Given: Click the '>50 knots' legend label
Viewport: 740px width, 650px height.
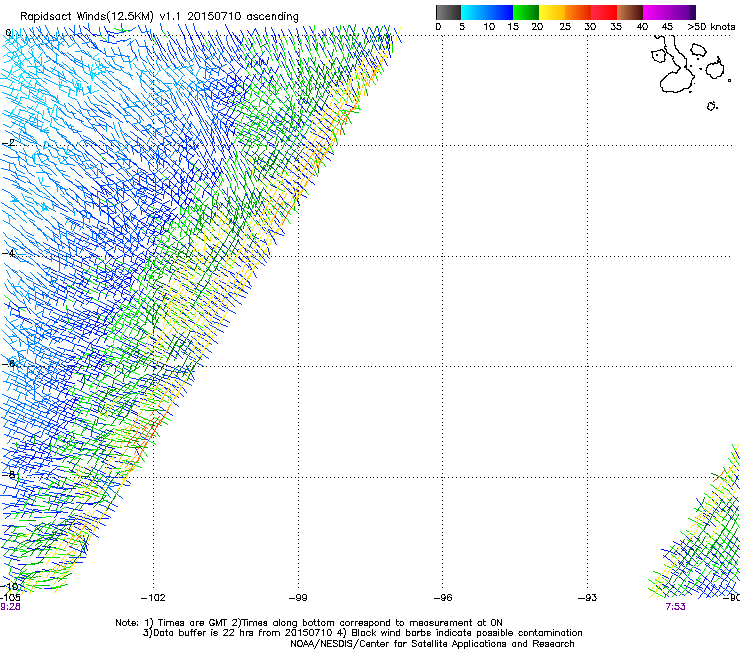Looking at the screenshot, I should pyautogui.click(x=711, y=27).
